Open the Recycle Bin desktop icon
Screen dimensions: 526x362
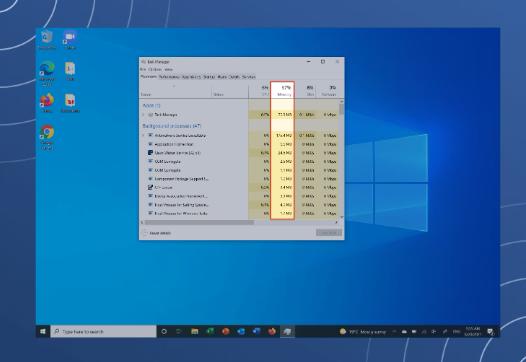click(47, 40)
